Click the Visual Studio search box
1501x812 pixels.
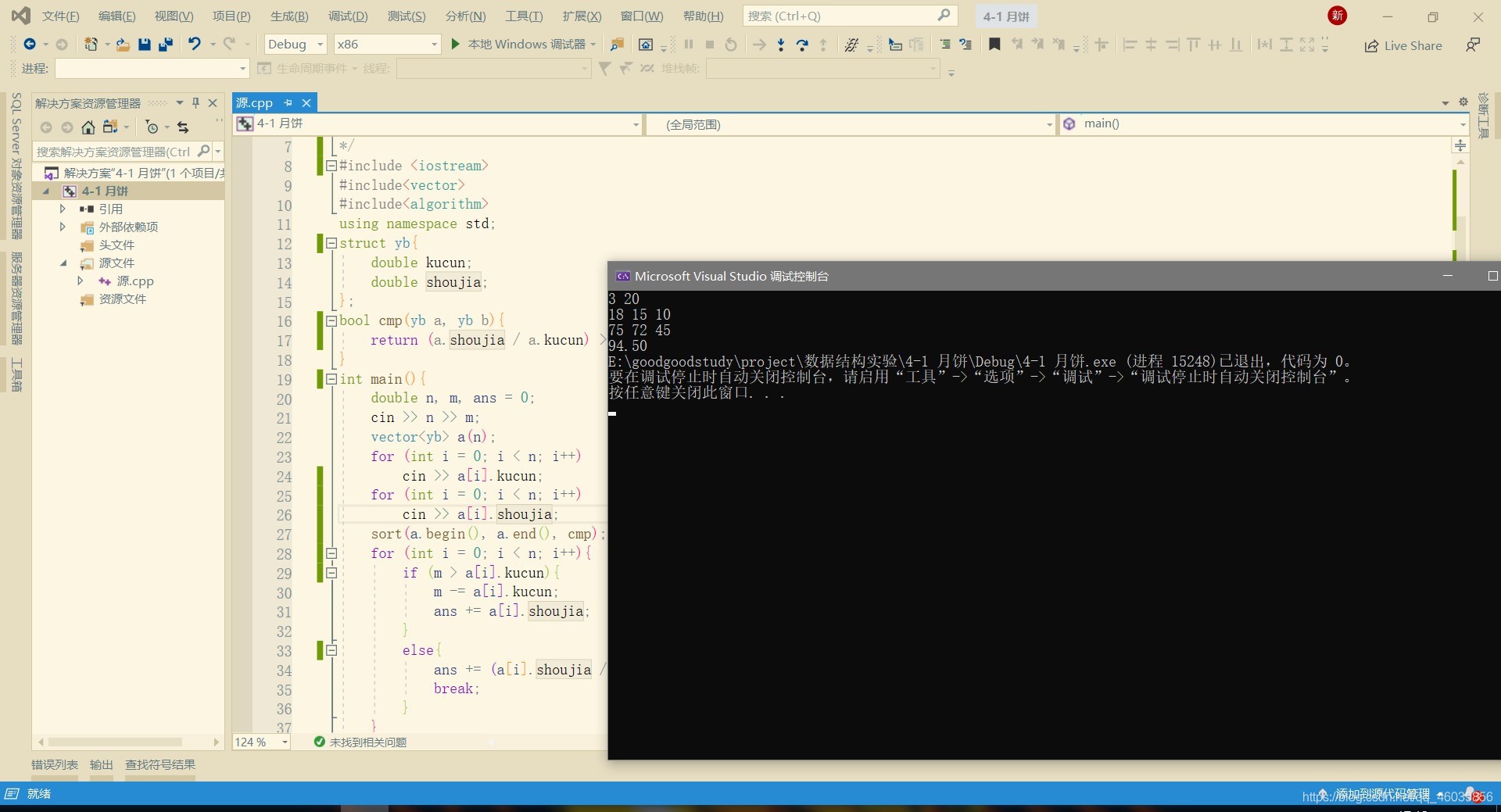tap(850, 16)
